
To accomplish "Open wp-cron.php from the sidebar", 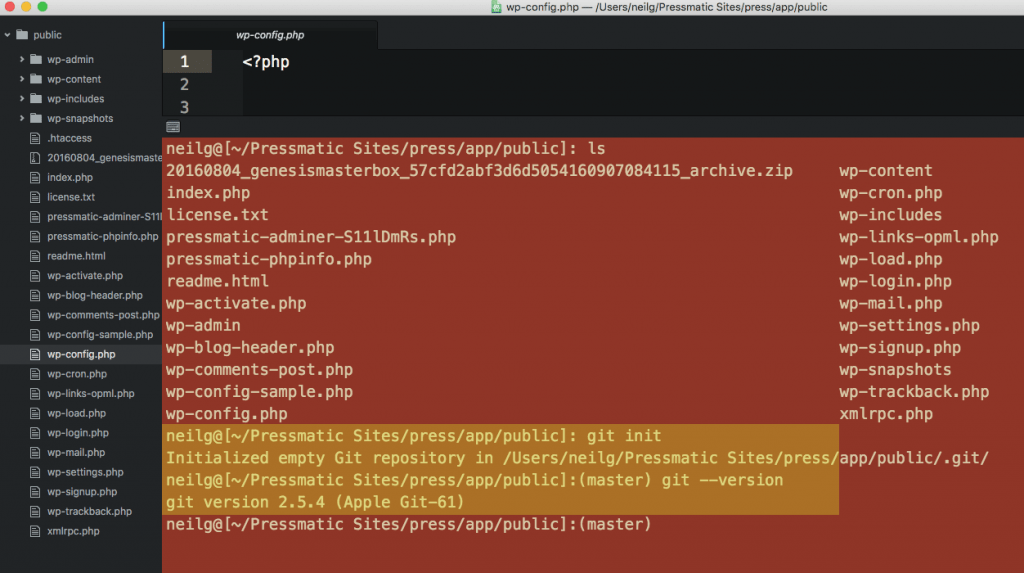I will [77, 374].
